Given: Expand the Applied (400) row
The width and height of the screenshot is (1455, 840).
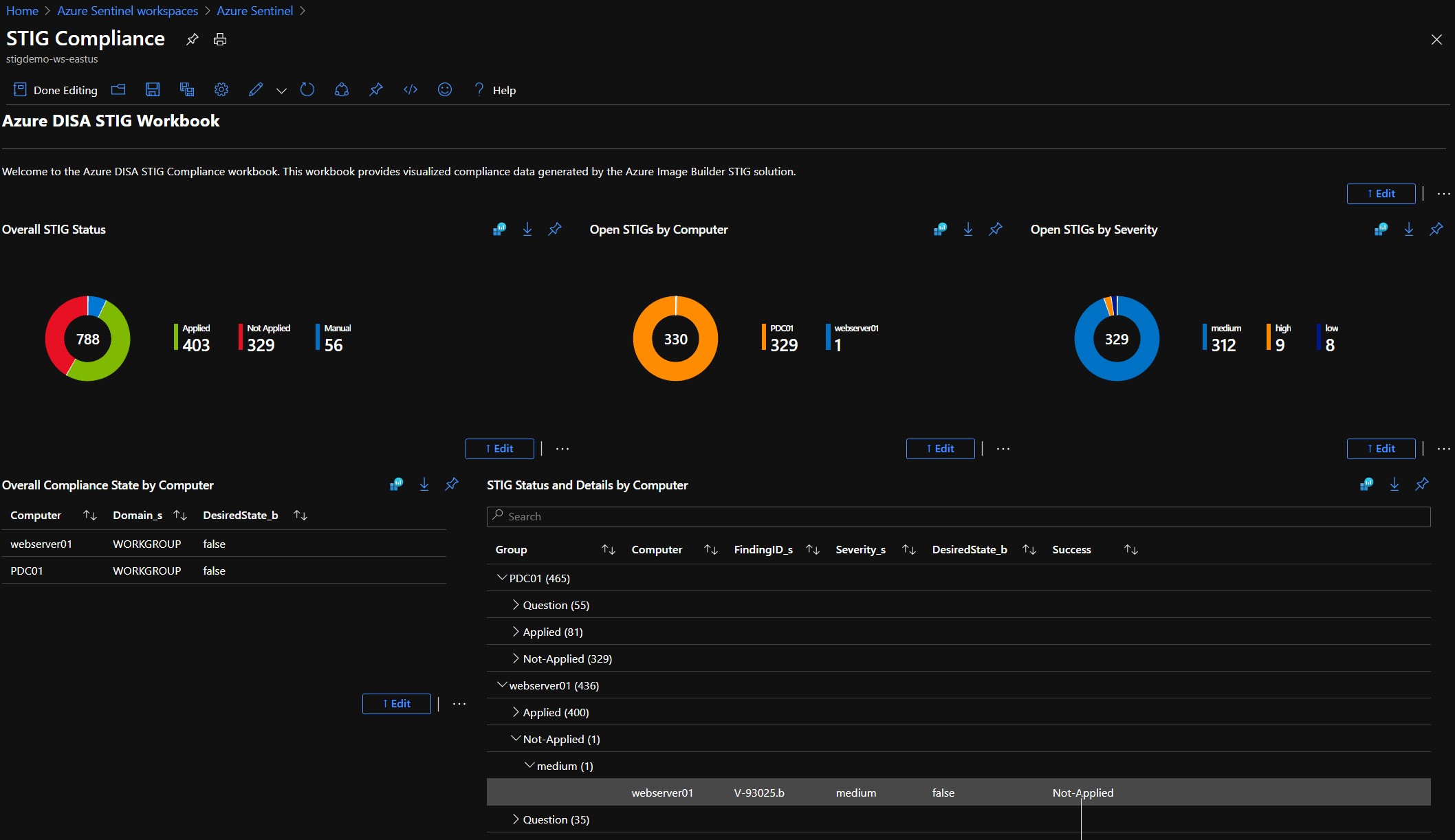Looking at the screenshot, I should (x=516, y=711).
